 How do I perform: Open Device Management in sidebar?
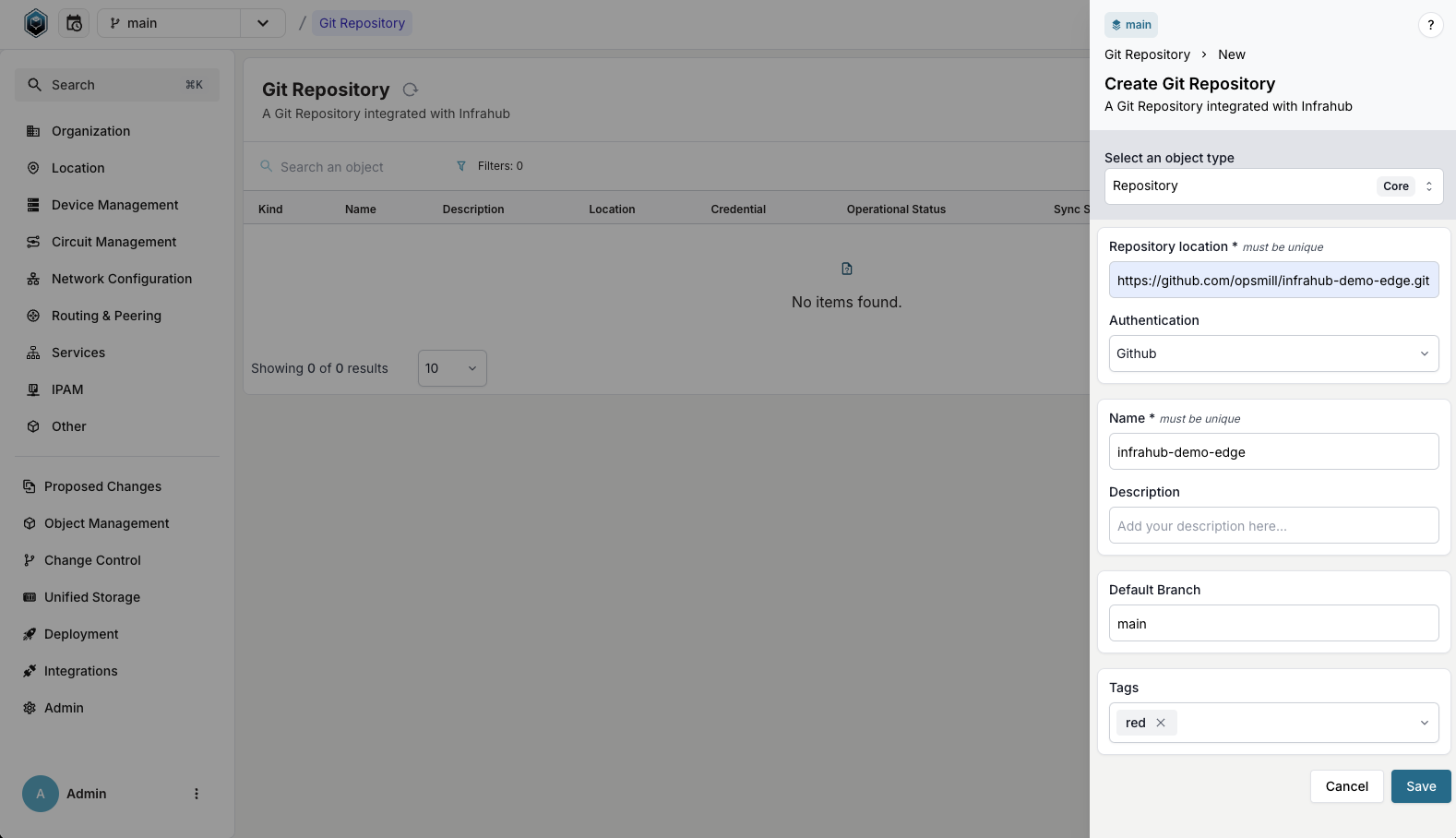point(114,205)
